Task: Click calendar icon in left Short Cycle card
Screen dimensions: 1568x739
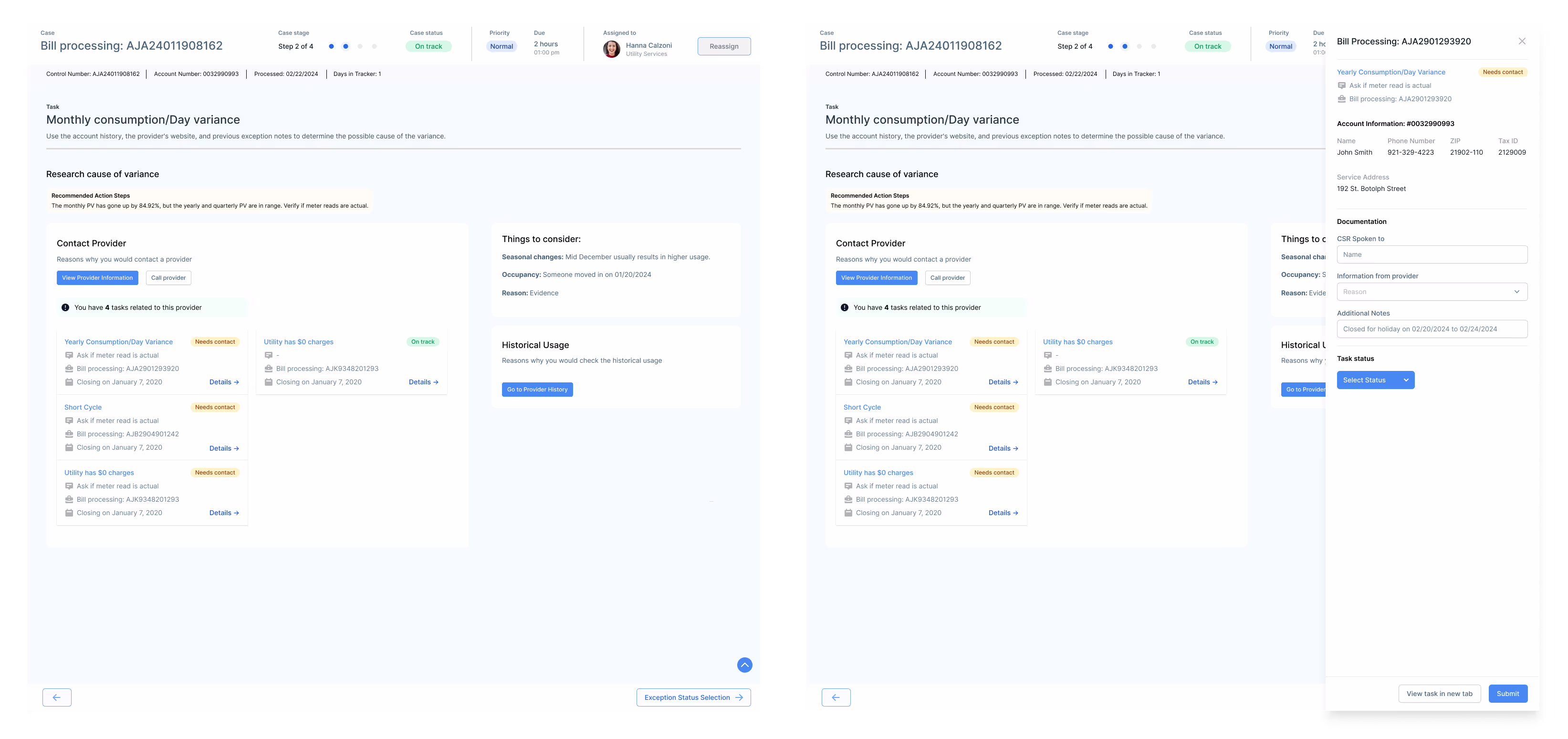Action: (x=69, y=447)
